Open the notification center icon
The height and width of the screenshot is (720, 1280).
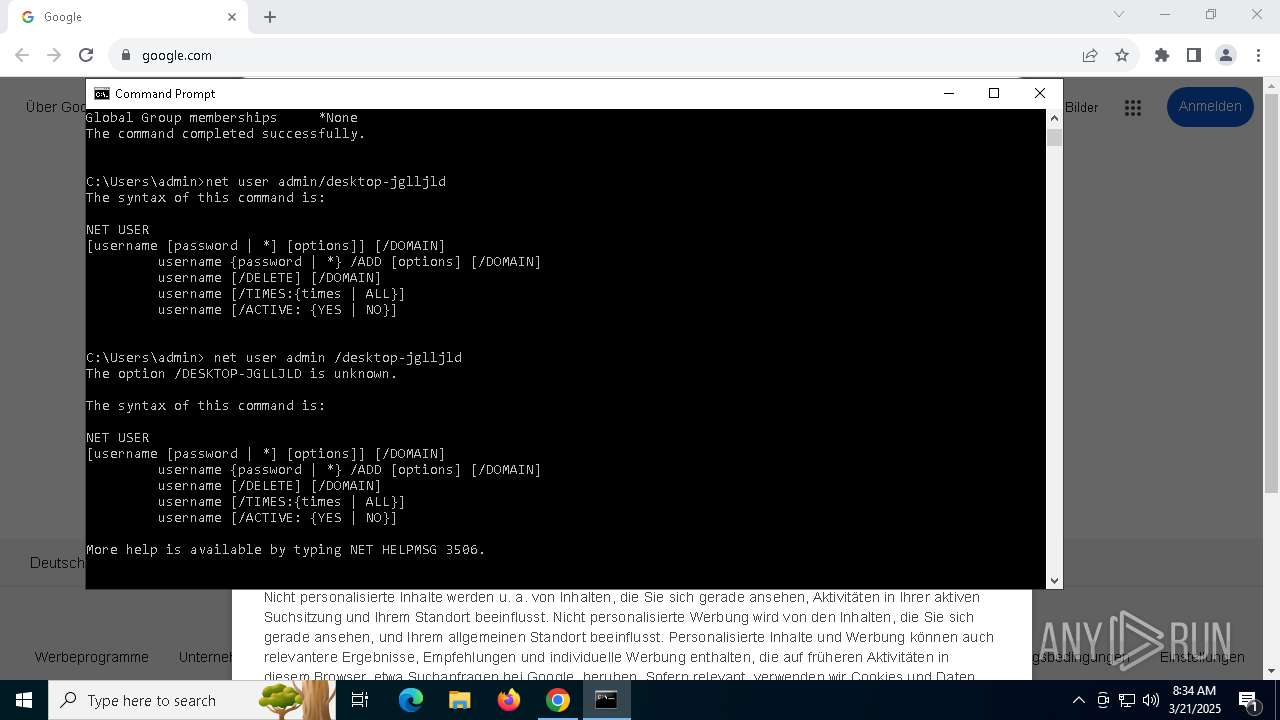click(x=1249, y=700)
